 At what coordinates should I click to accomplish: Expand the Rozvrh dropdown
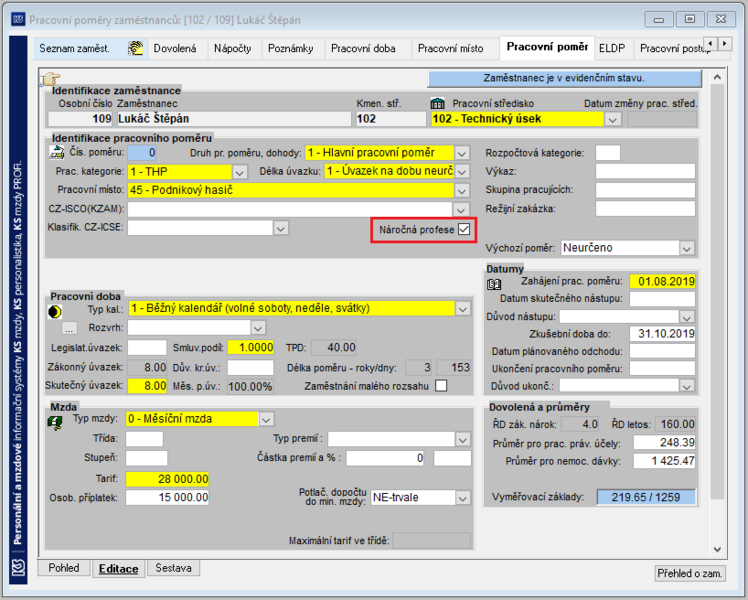258,328
